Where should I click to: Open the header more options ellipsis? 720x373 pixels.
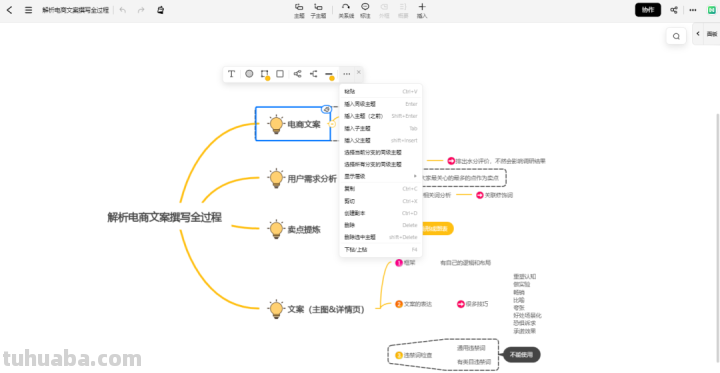click(x=693, y=10)
